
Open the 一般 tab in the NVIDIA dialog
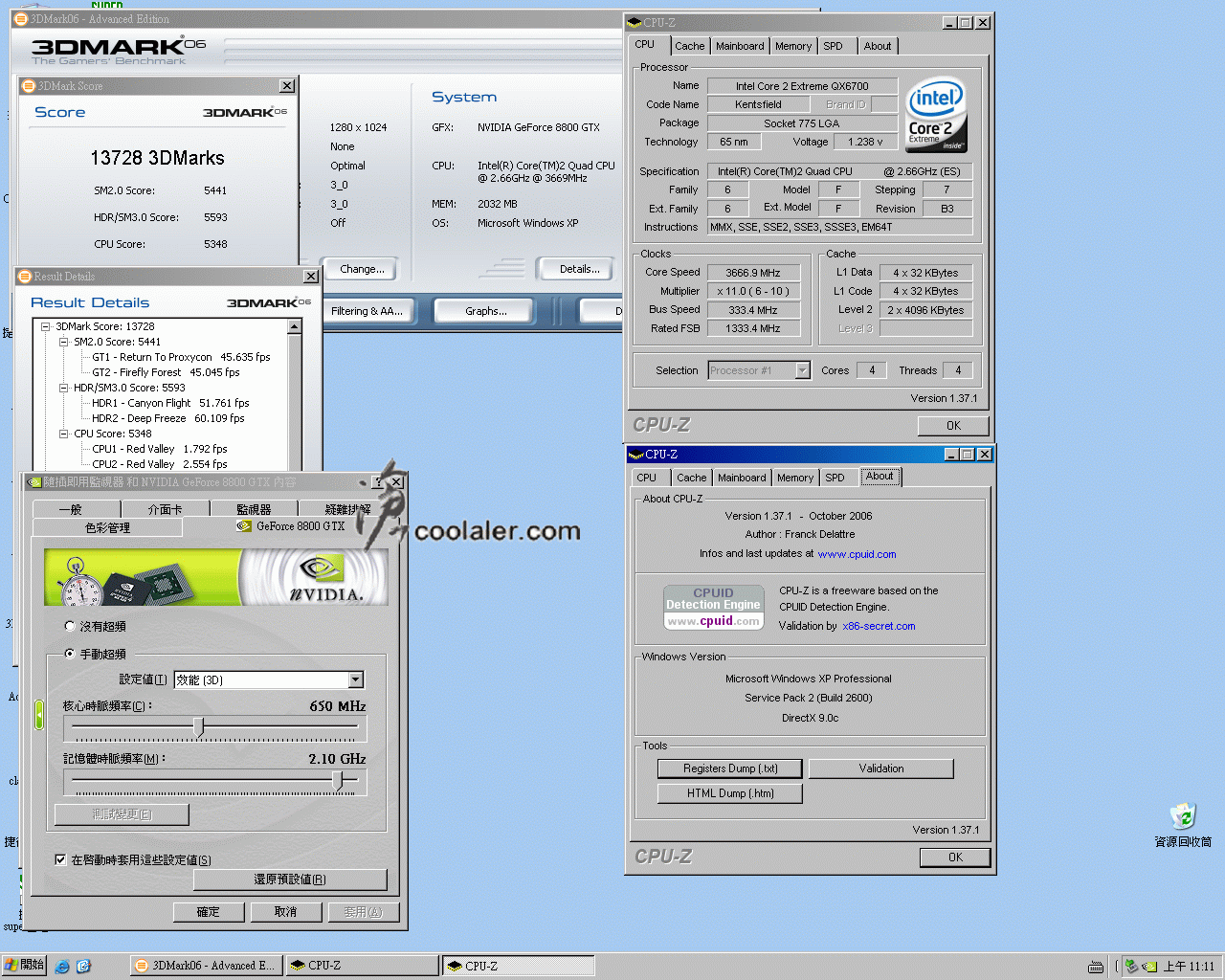pos(70,509)
